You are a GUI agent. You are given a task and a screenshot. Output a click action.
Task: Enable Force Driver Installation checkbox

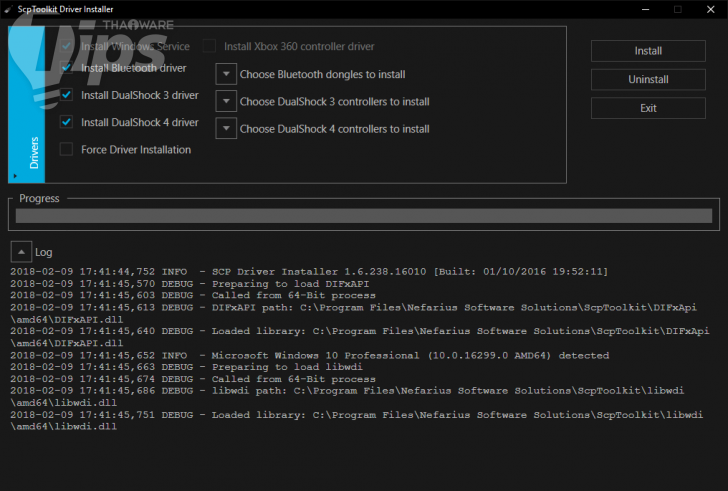66,149
